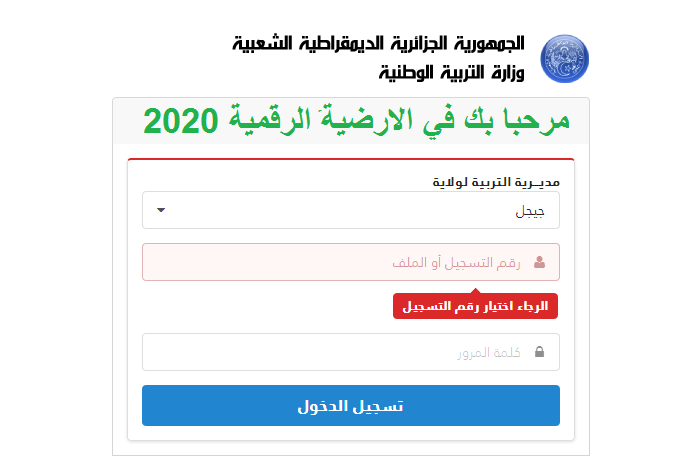This screenshot has height=474, width=698.
Task: Click the Ministry of Education emblem logo
Action: click(x=564, y=59)
